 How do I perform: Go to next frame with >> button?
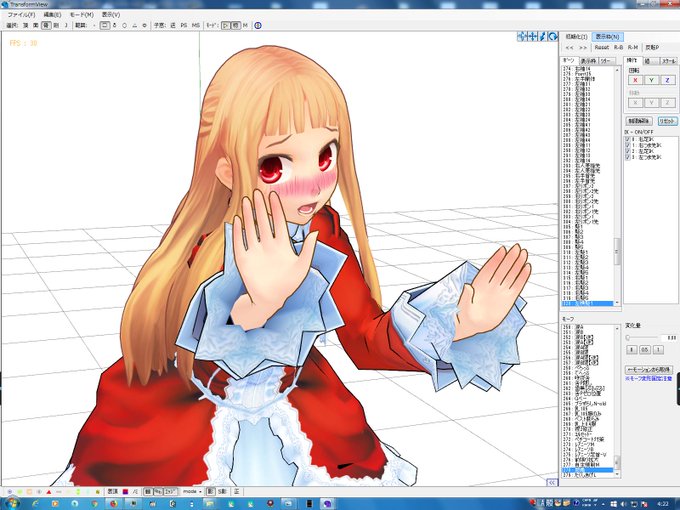point(583,48)
